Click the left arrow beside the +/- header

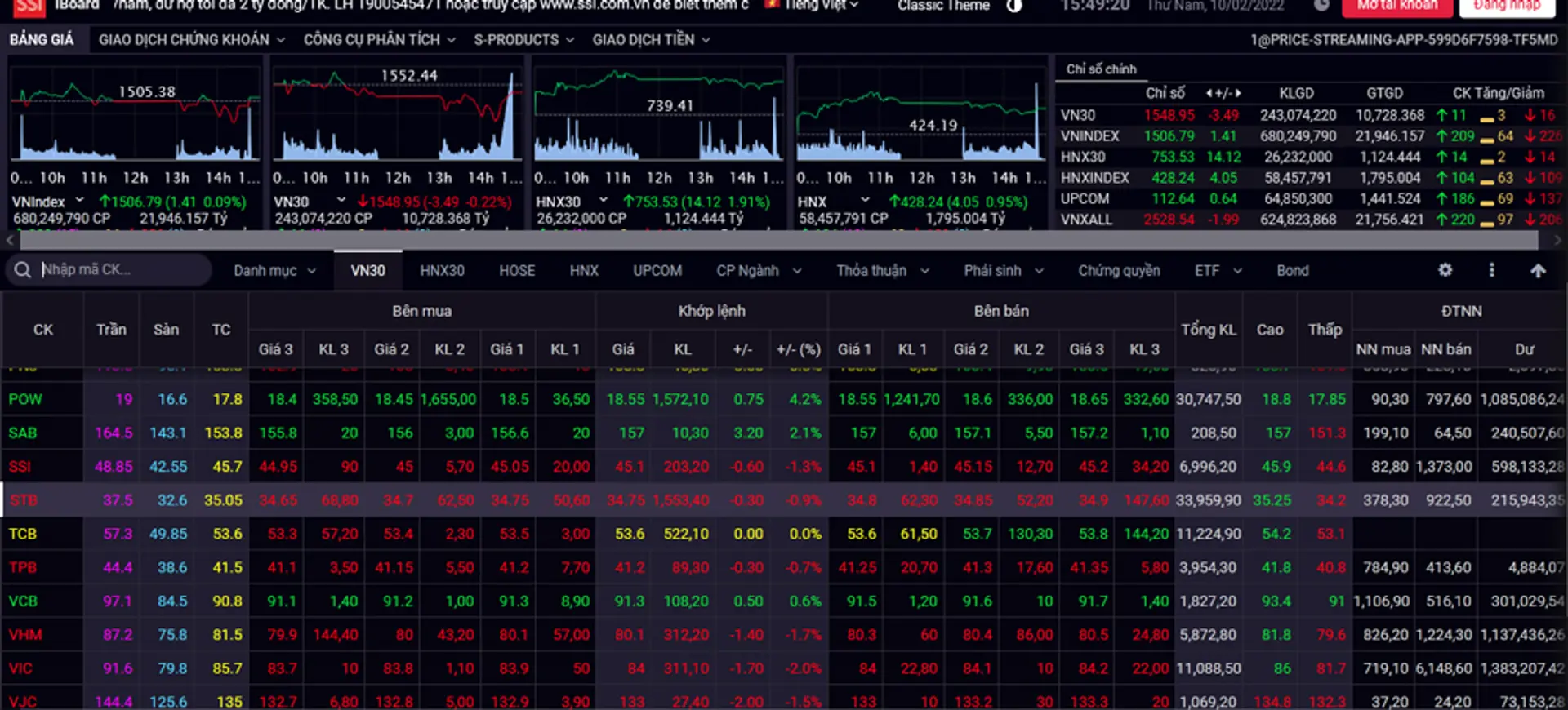pyautogui.click(x=1209, y=93)
